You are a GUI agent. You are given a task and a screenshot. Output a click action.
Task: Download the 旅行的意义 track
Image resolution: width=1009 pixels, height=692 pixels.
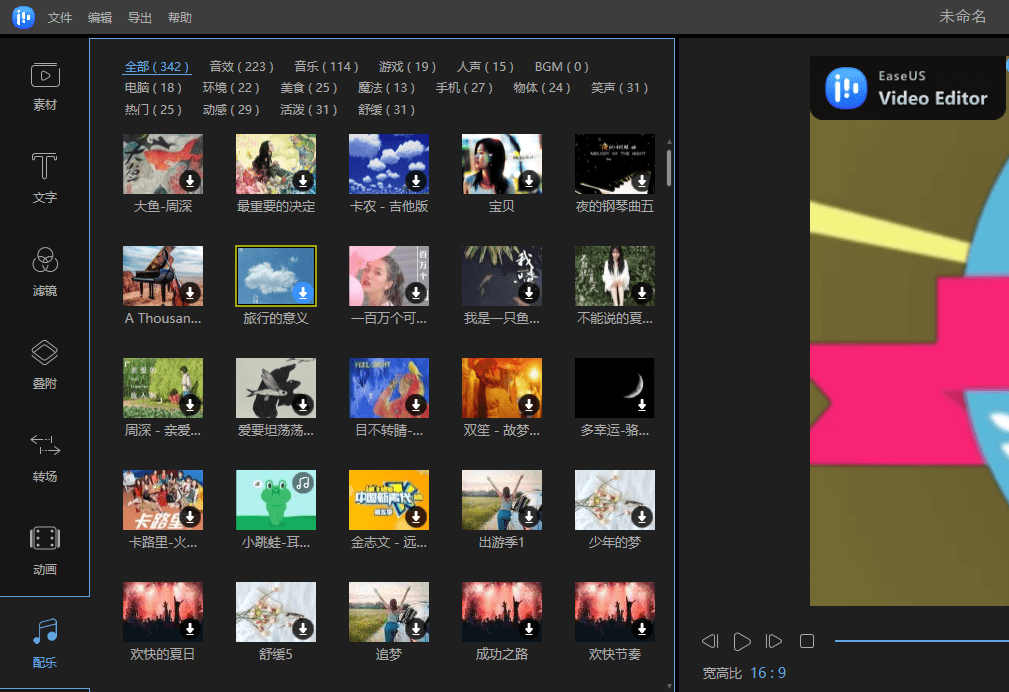click(304, 293)
